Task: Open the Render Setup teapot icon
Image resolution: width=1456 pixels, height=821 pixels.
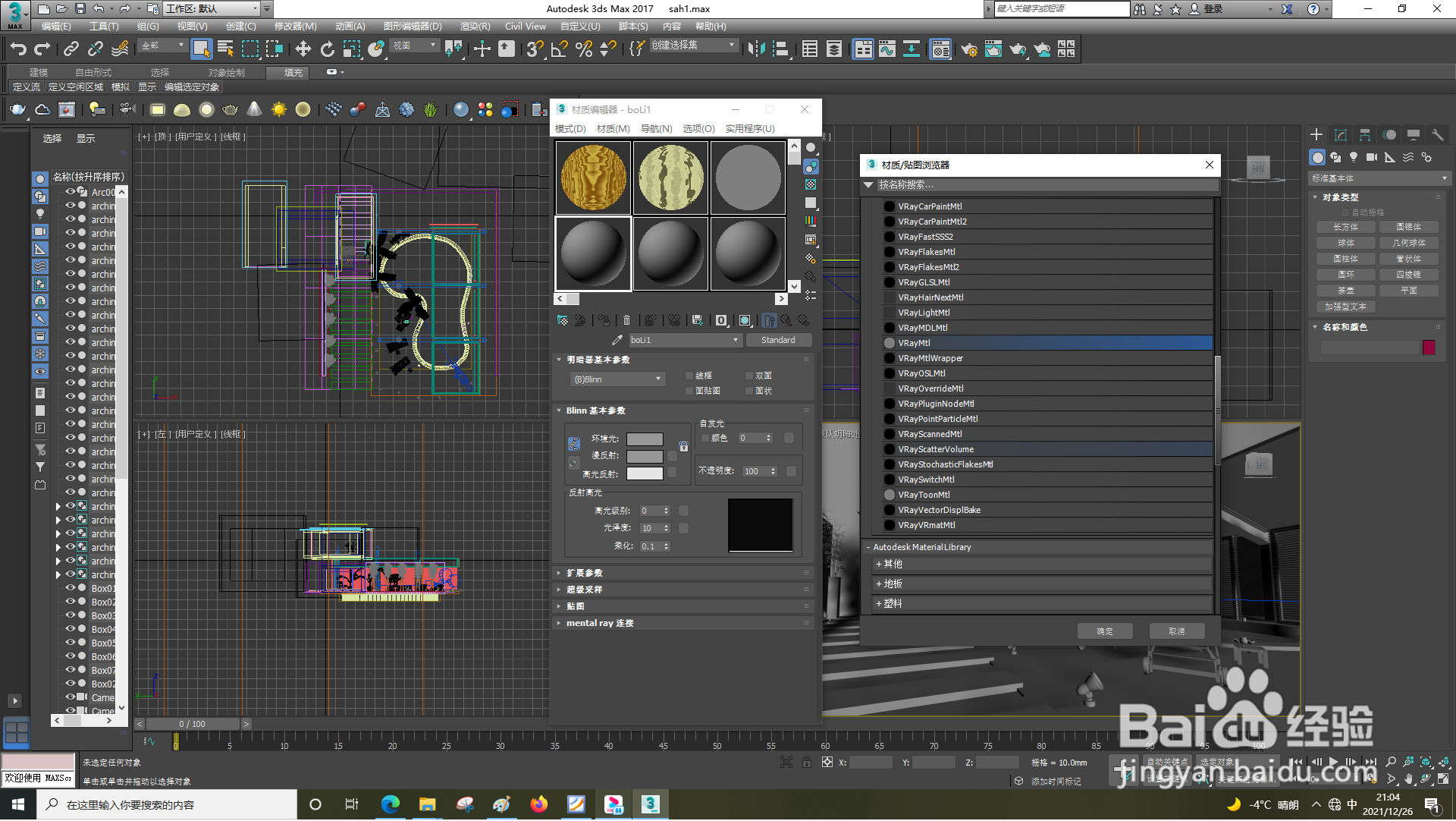Action: 969,49
